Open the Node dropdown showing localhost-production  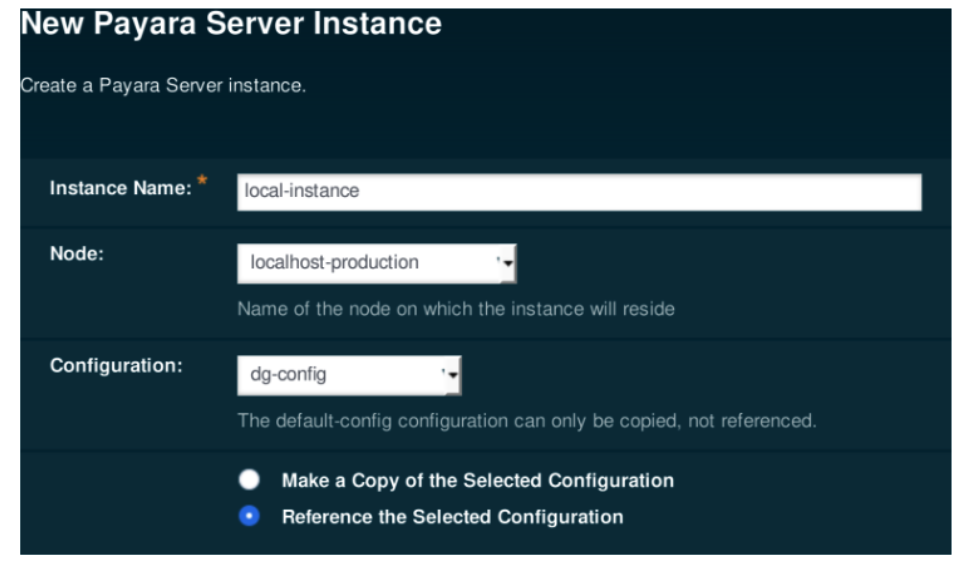[x=376, y=263]
